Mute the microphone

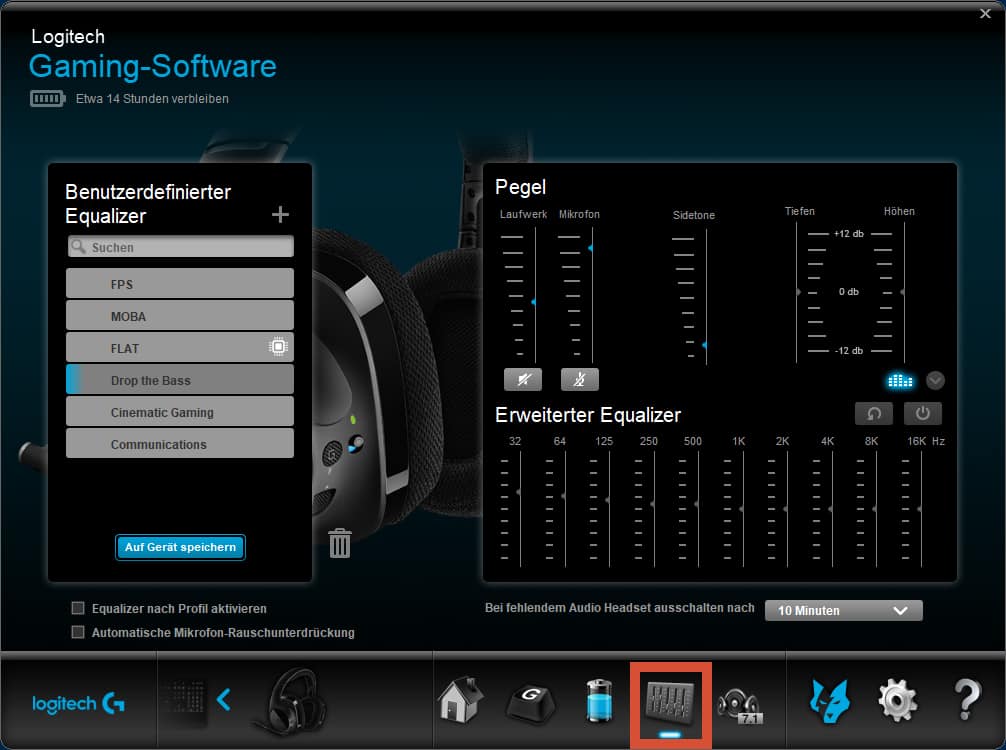[579, 379]
